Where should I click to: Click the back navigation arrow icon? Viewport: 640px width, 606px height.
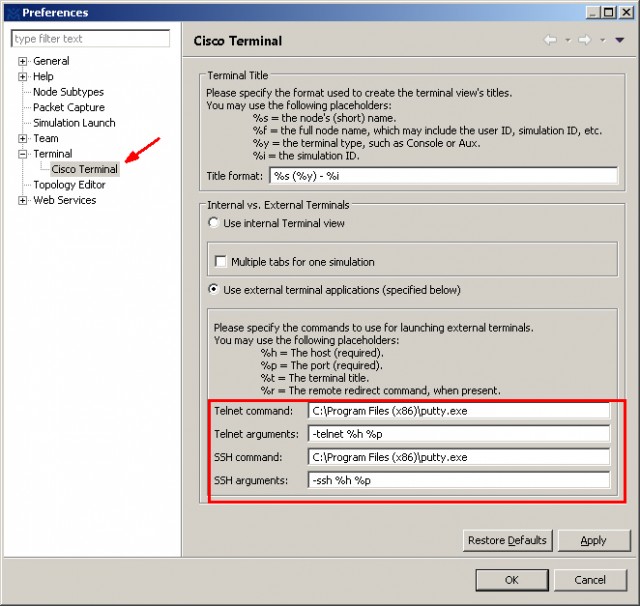point(549,40)
